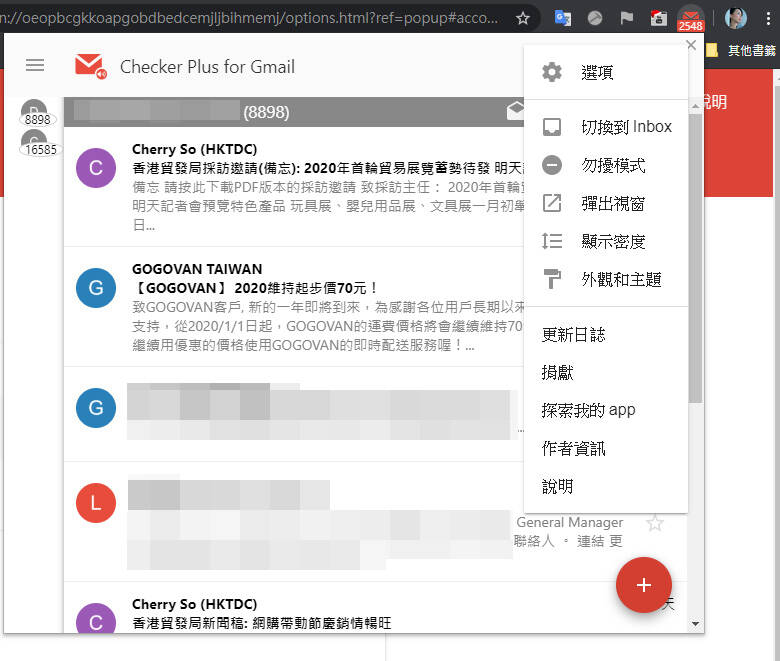The image size is (780, 661).
Task: Open Chrome three-dot menu
Action: point(769,18)
